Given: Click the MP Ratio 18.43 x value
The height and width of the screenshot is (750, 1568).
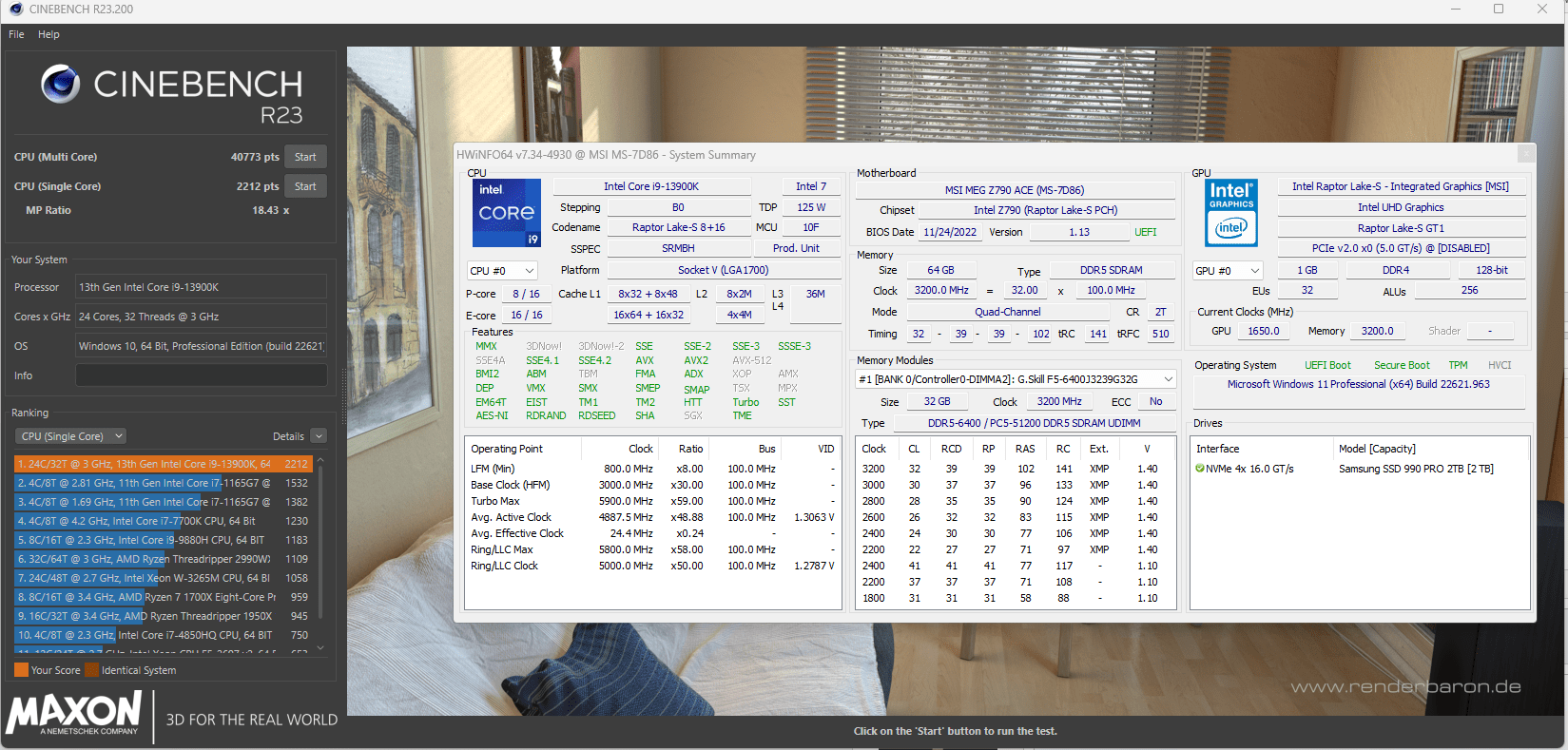Looking at the screenshot, I should pyautogui.click(x=270, y=210).
